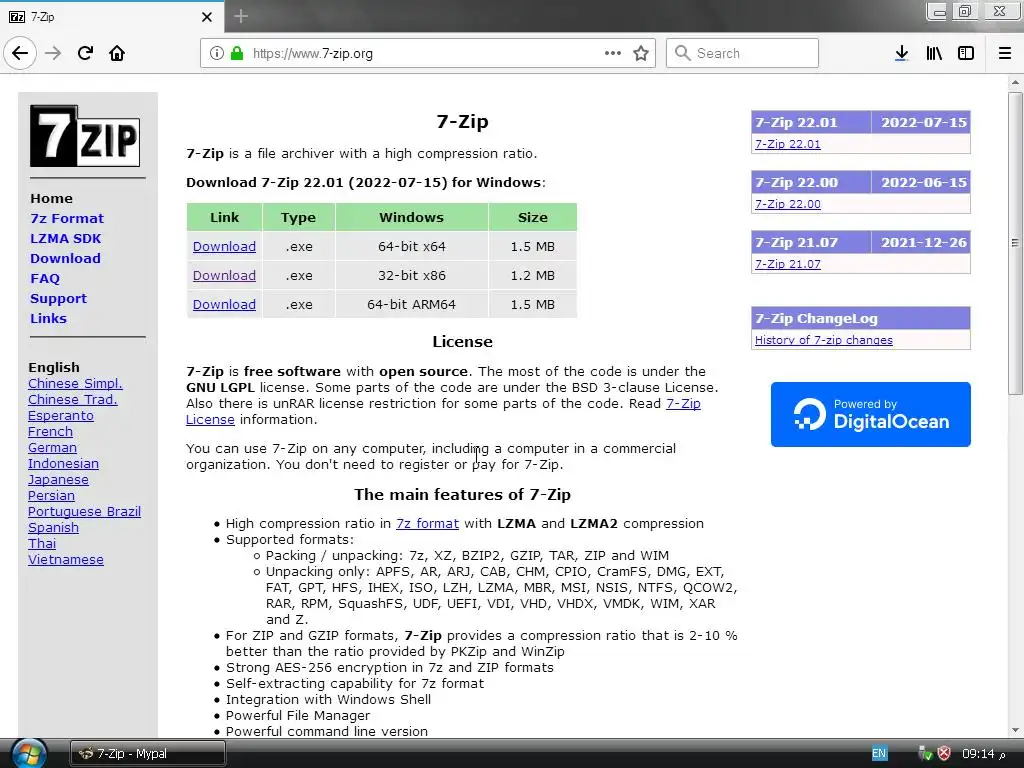Click the forward navigation arrow

[53, 53]
